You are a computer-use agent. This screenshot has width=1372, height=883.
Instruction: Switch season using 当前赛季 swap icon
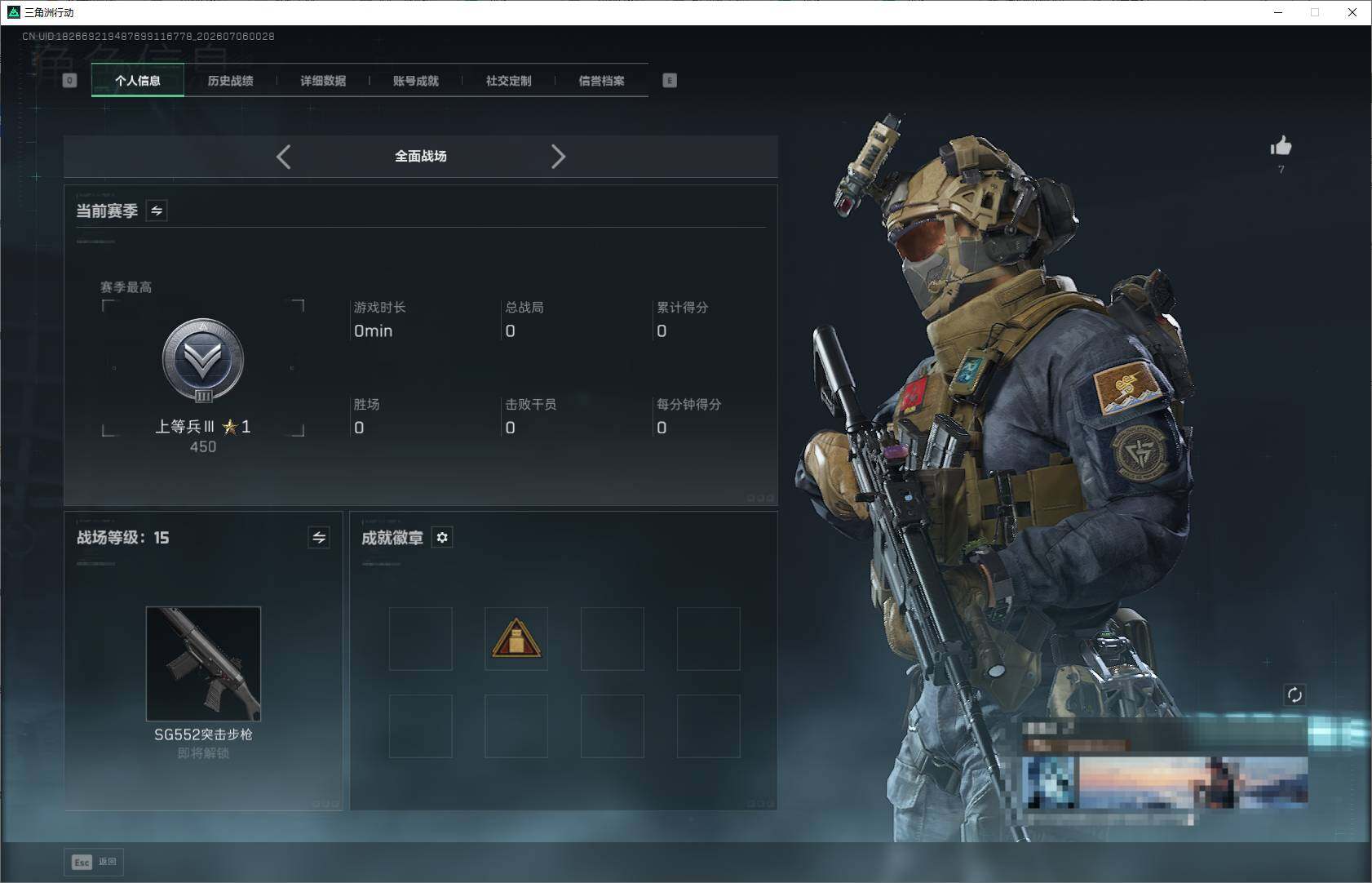pyautogui.click(x=157, y=211)
